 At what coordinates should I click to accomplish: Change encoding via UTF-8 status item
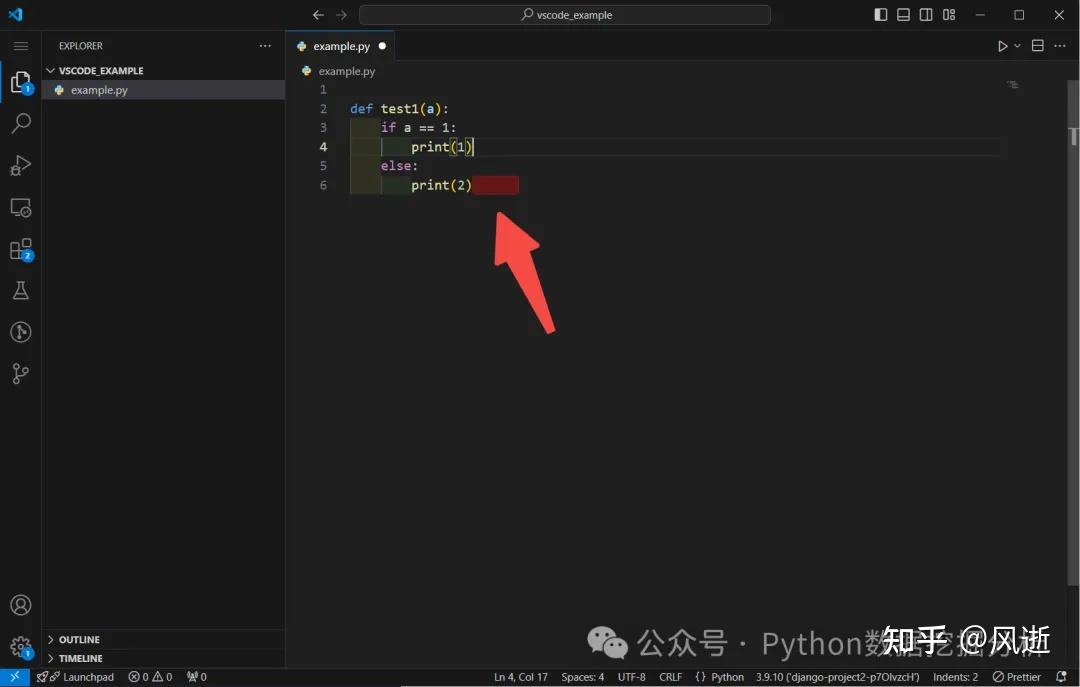coord(632,677)
